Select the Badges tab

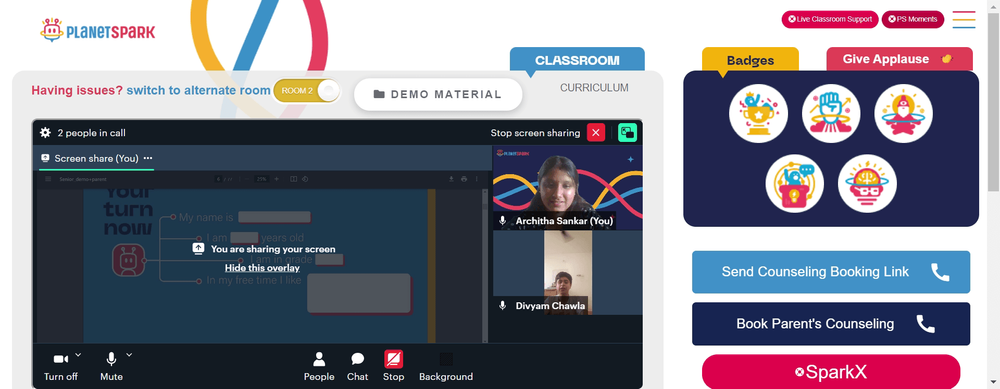point(750,61)
